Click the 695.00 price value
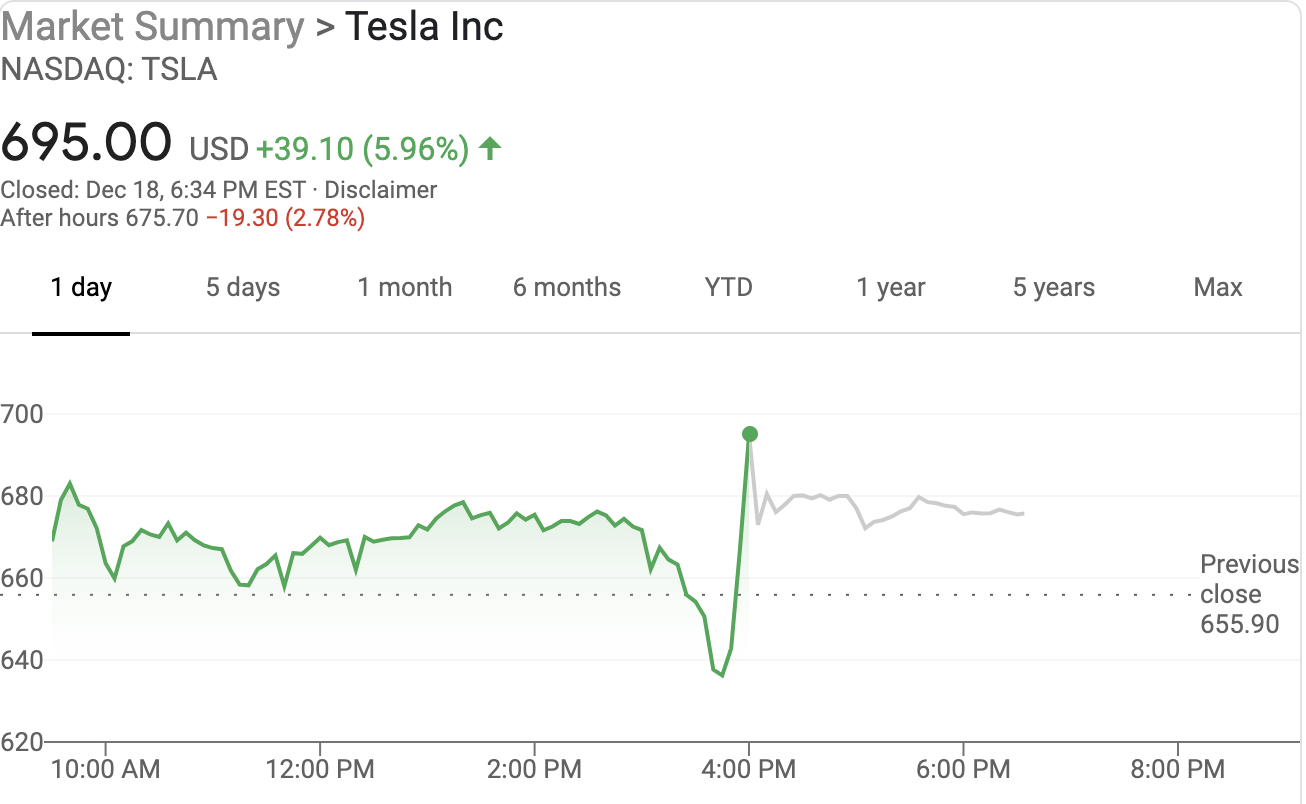Image resolution: width=1306 pixels, height=804 pixels. point(87,142)
